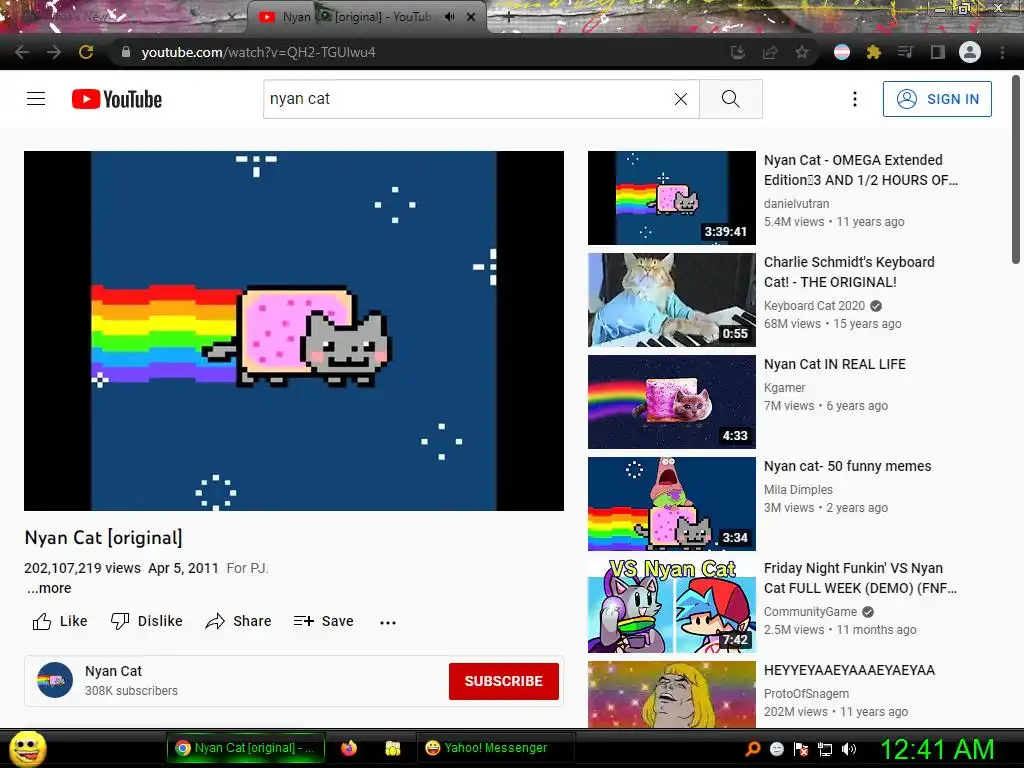Clear the search box with the X
1024x768 pixels.
(680, 99)
